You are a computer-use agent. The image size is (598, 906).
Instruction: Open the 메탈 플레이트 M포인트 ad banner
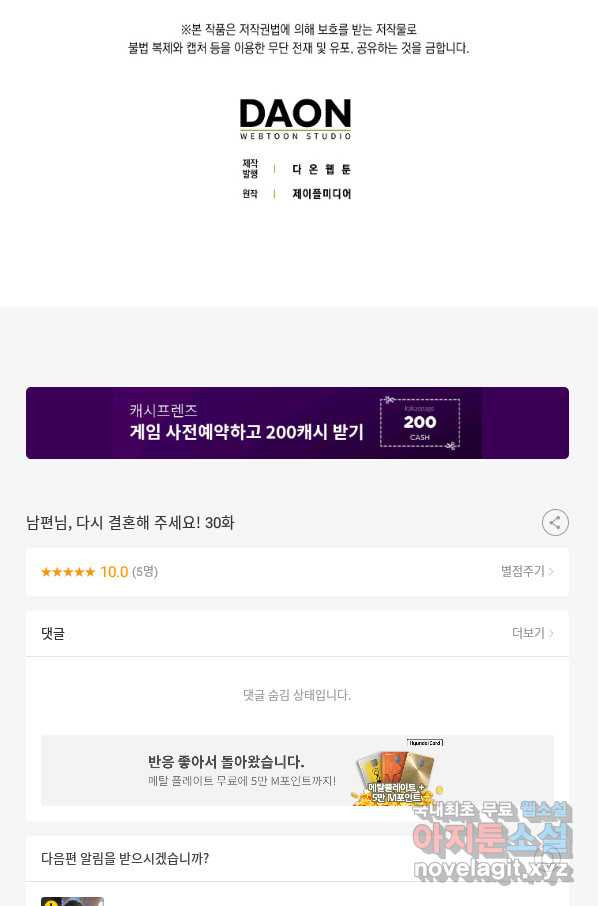[298, 770]
